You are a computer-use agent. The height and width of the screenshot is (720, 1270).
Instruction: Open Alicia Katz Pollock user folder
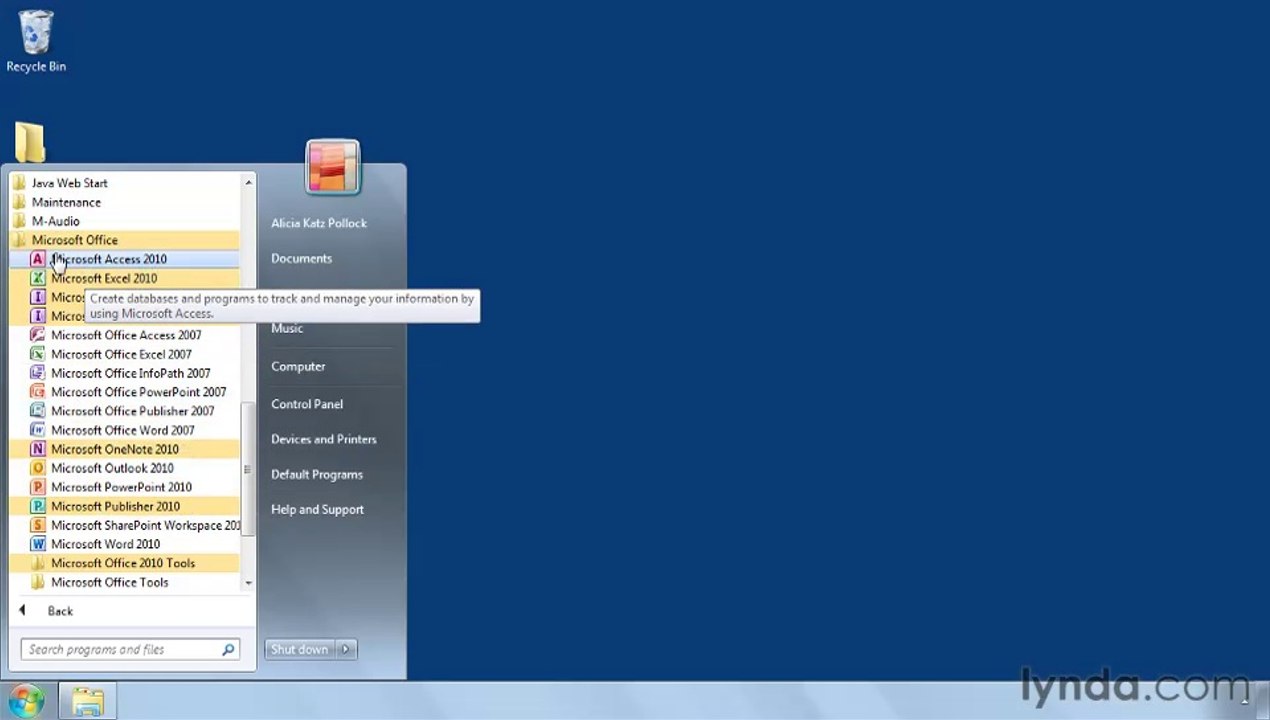pyautogui.click(x=319, y=223)
